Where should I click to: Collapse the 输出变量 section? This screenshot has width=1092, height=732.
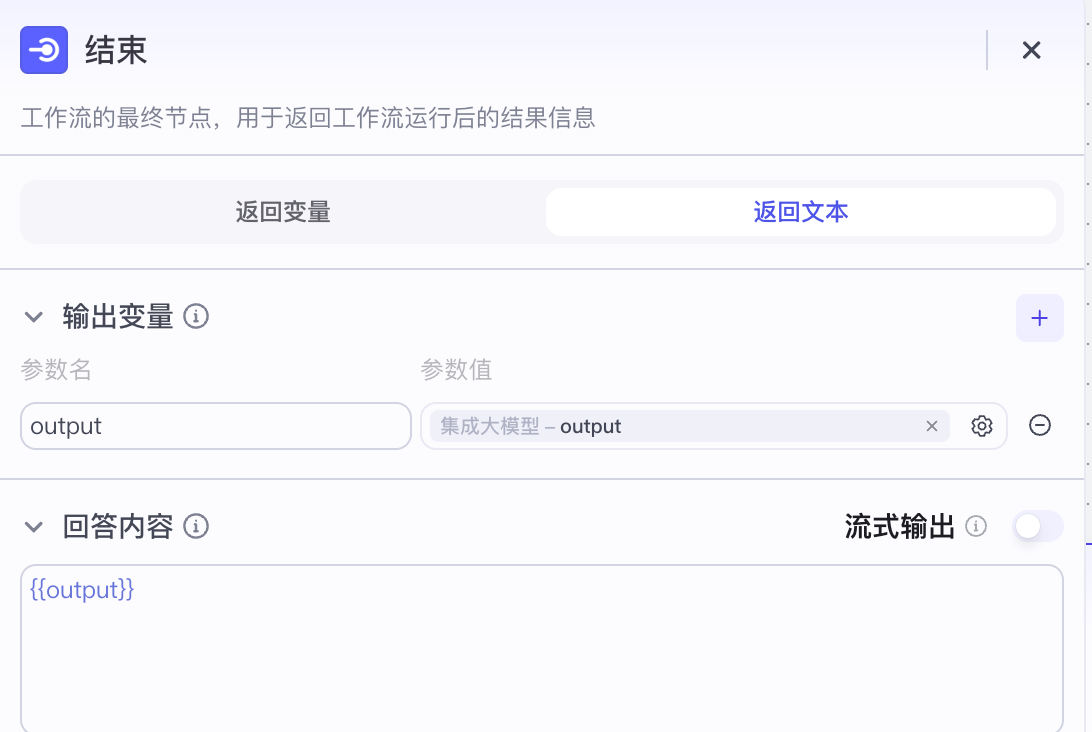pyautogui.click(x=33, y=316)
